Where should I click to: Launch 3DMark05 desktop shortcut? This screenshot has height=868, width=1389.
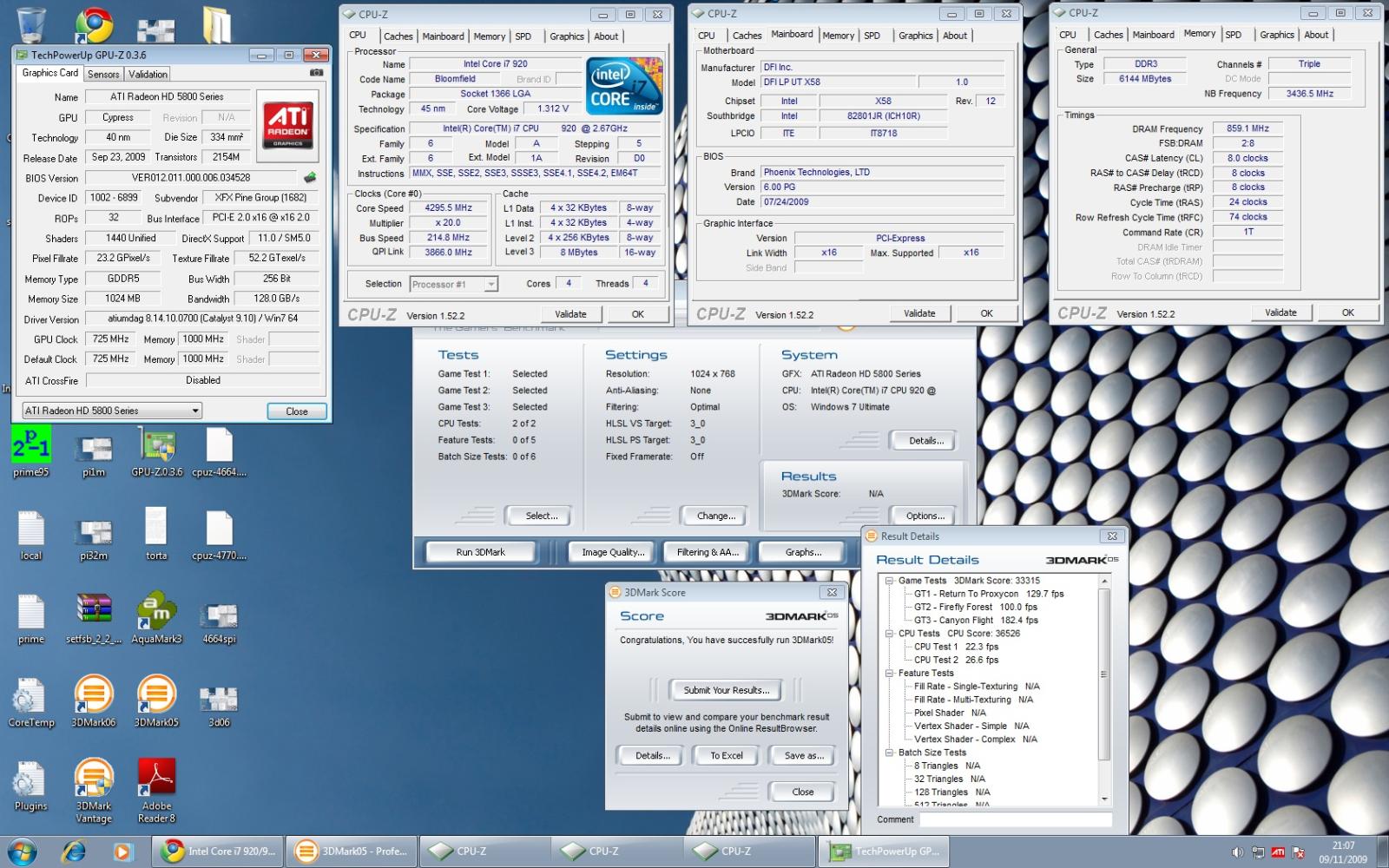[156, 701]
